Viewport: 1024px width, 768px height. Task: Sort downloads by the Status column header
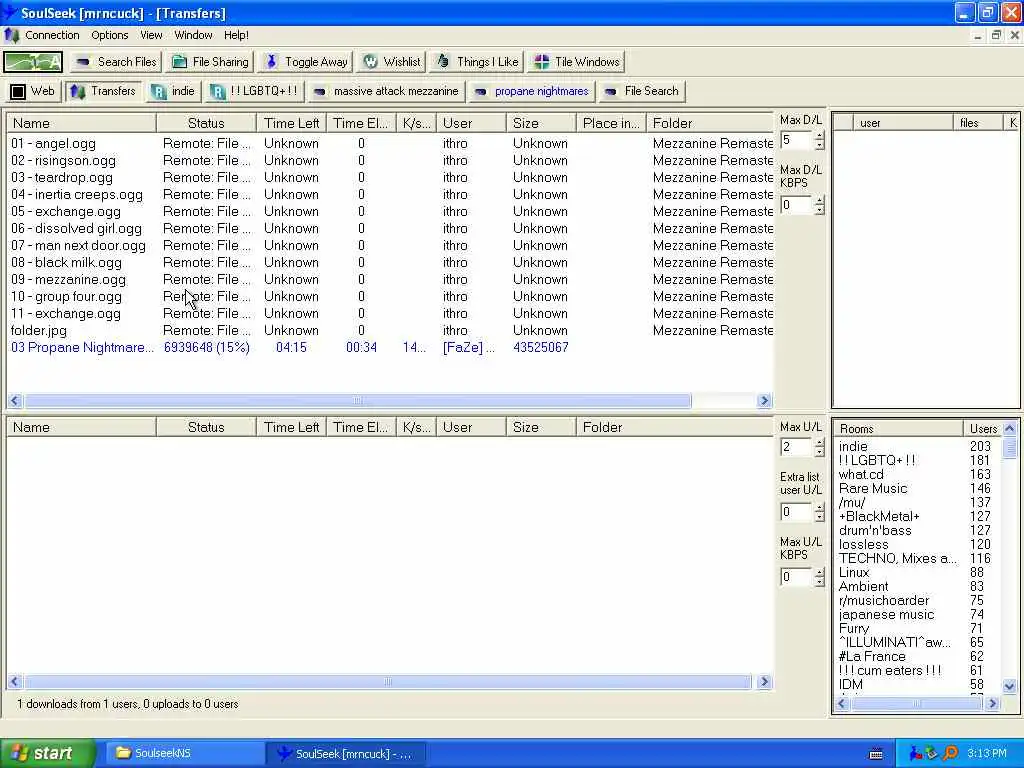click(206, 123)
